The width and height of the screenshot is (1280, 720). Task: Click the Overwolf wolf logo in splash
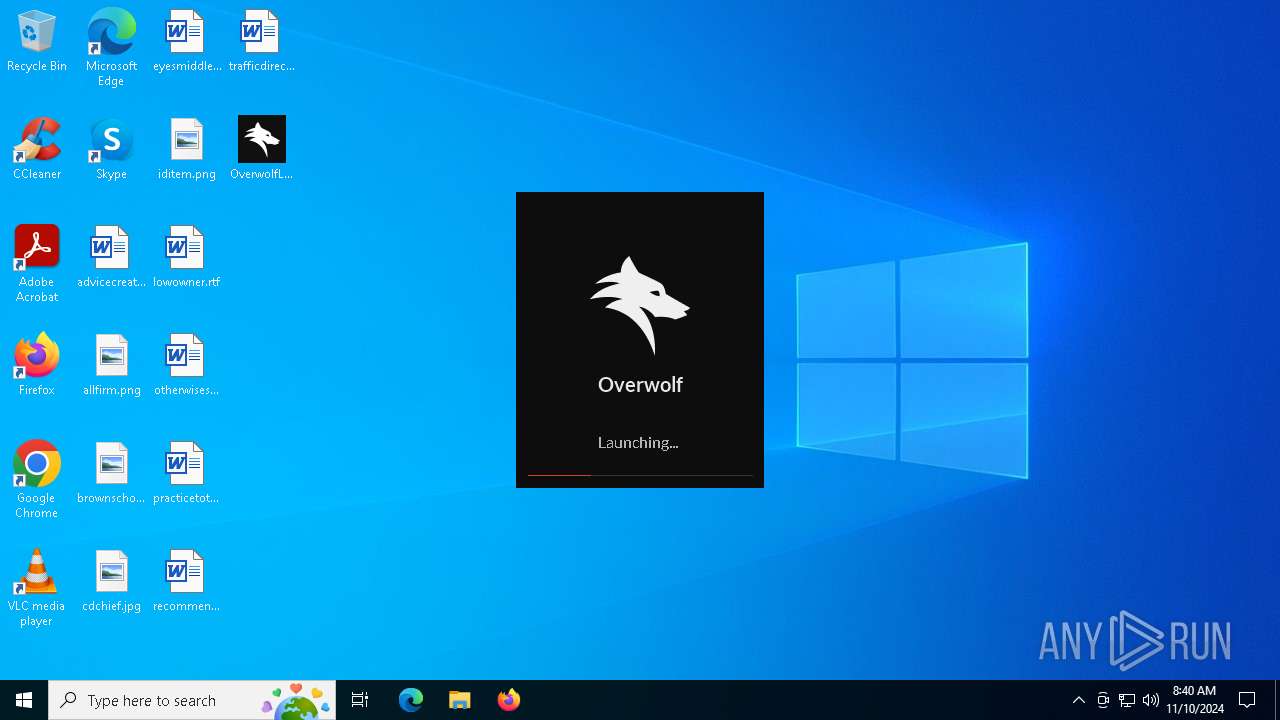pyautogui.click(x=640, y=306)
